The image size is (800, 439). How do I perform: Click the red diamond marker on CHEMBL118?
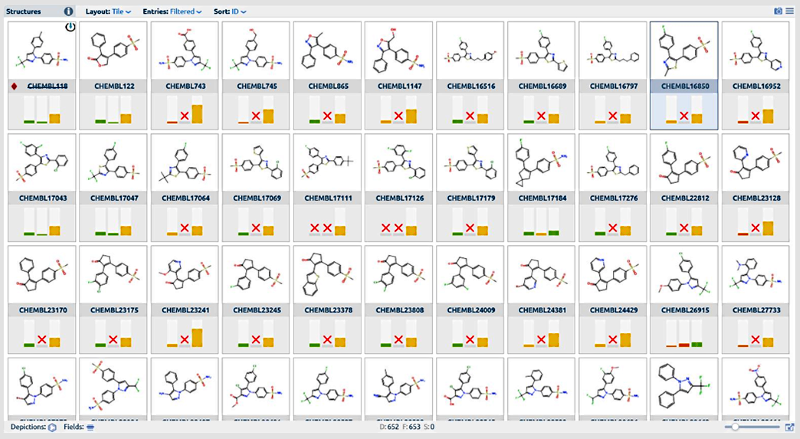coord(14,87)
